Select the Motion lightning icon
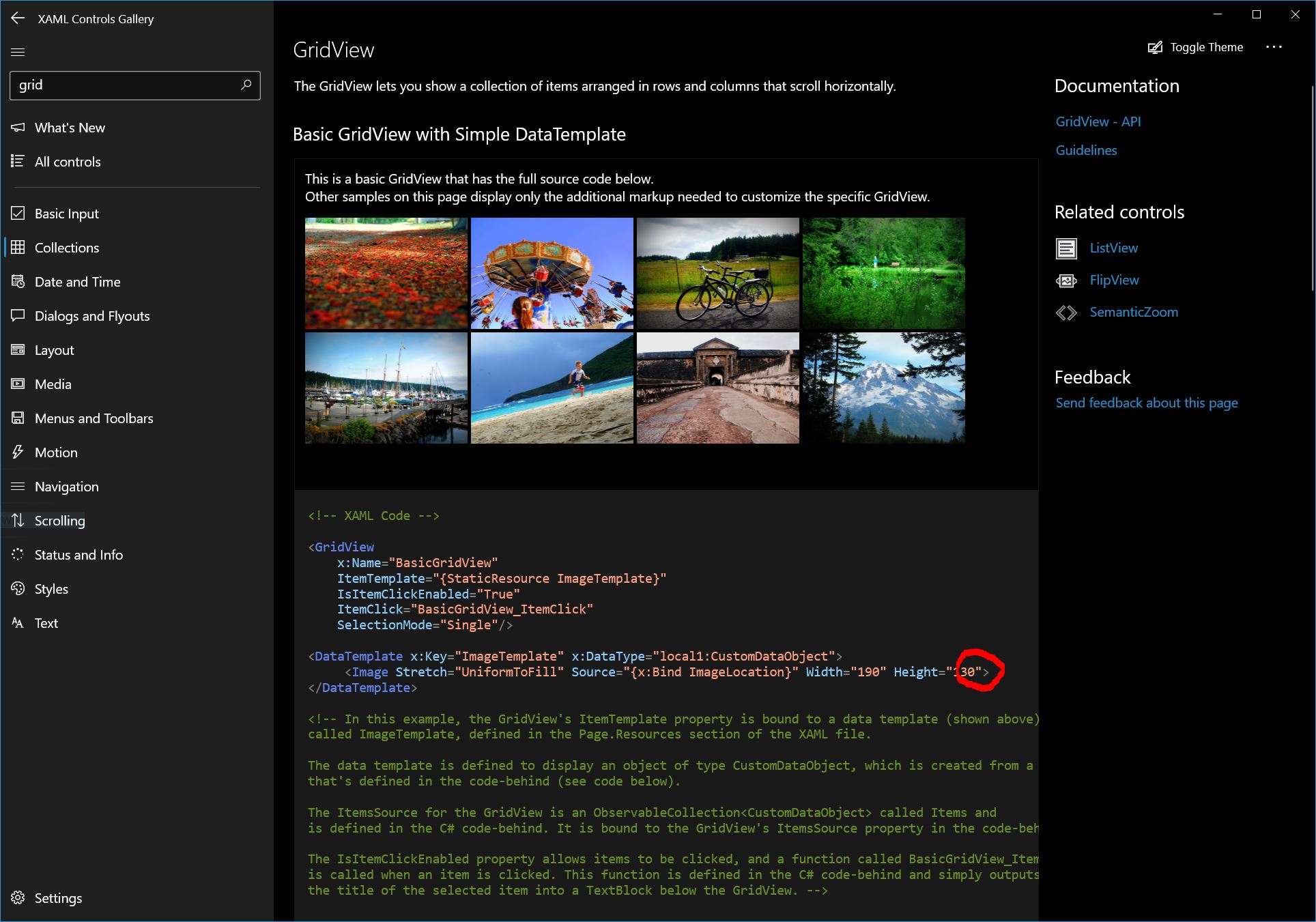1316x922 pixels. 18,452
